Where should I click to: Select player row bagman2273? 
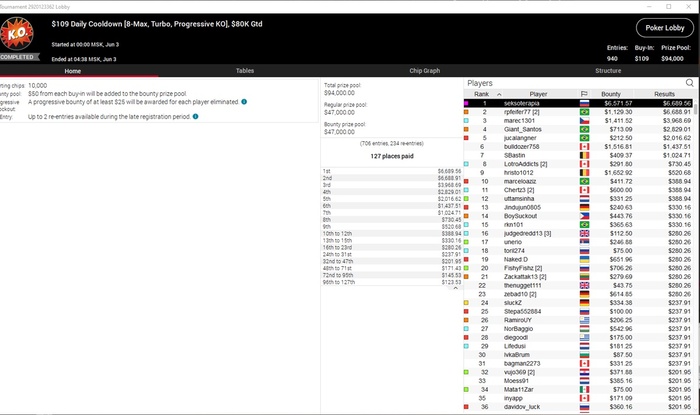pyautogui.click(x=578, y=363)
